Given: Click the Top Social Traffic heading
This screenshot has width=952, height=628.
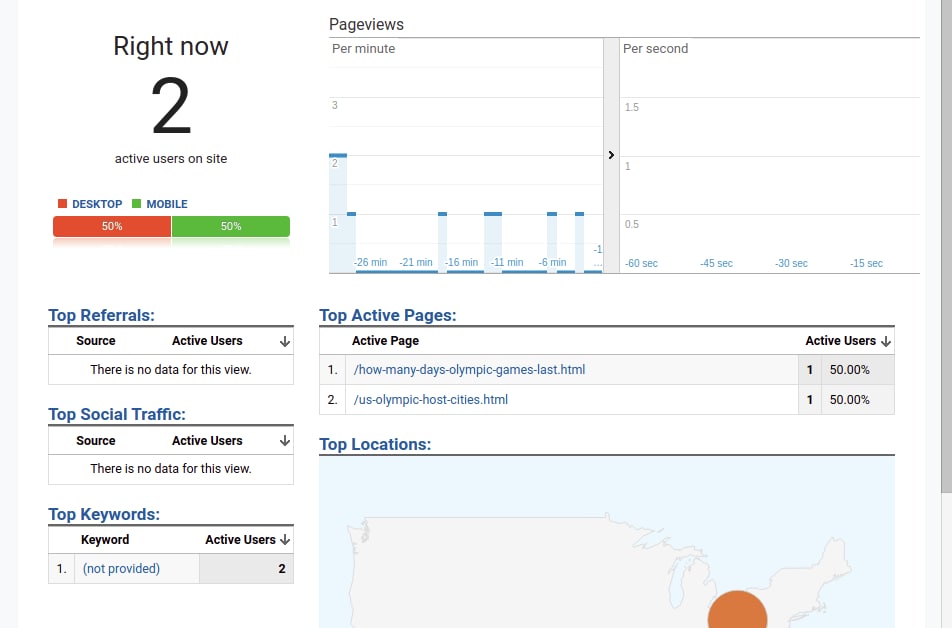Looking at the screenshot, I should coord(117,414).
